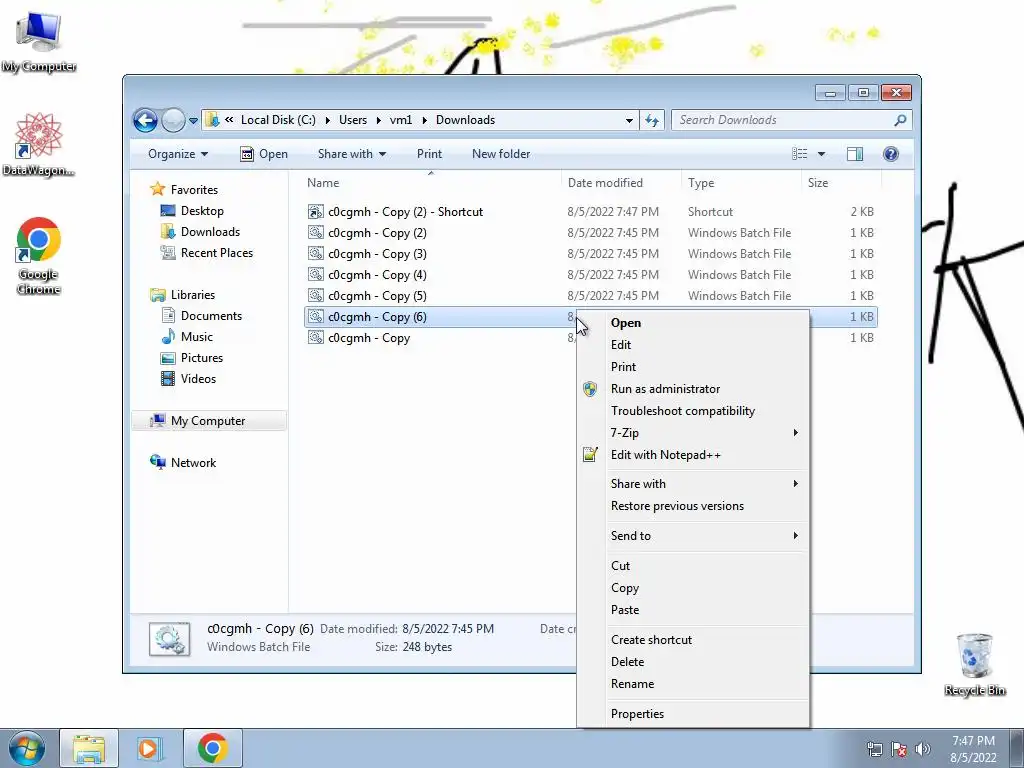Open Windows Explorer from the taskbar
The width and height of the screenshot is (1024, 768).
tap(89, 748)
